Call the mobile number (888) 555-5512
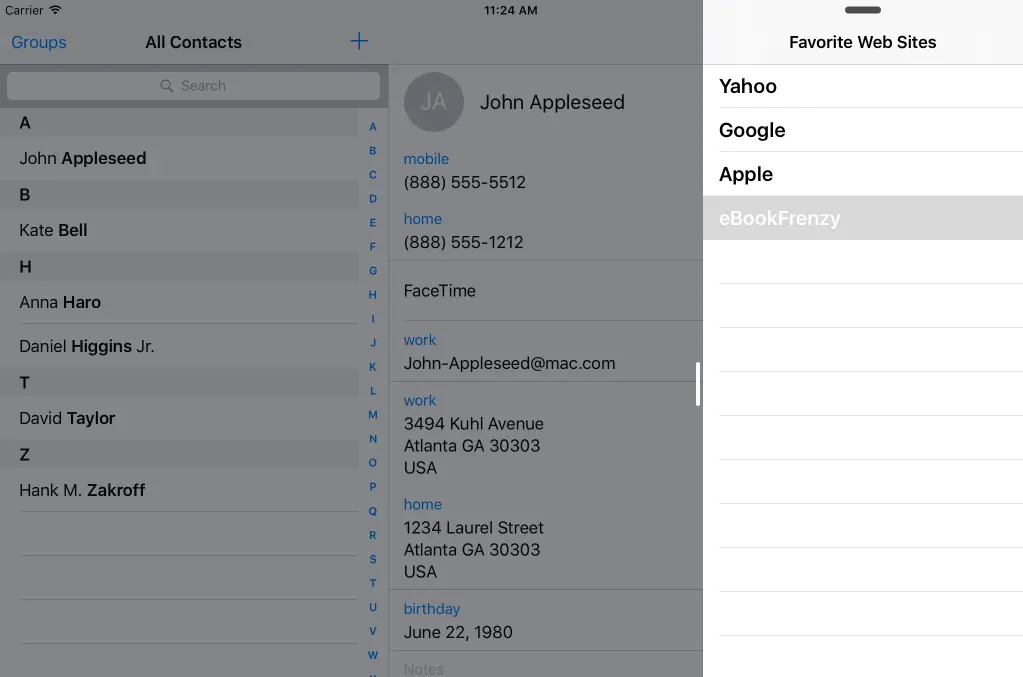Image resolution: width=1023 pixels, height=677 pixels. tap(464, 182)
